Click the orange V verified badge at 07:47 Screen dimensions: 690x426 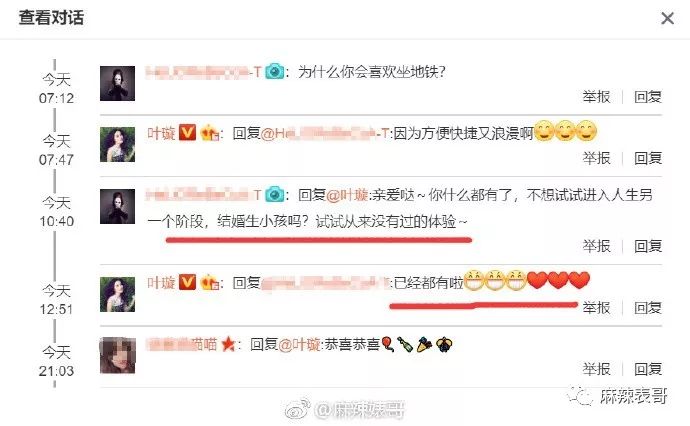187,132
